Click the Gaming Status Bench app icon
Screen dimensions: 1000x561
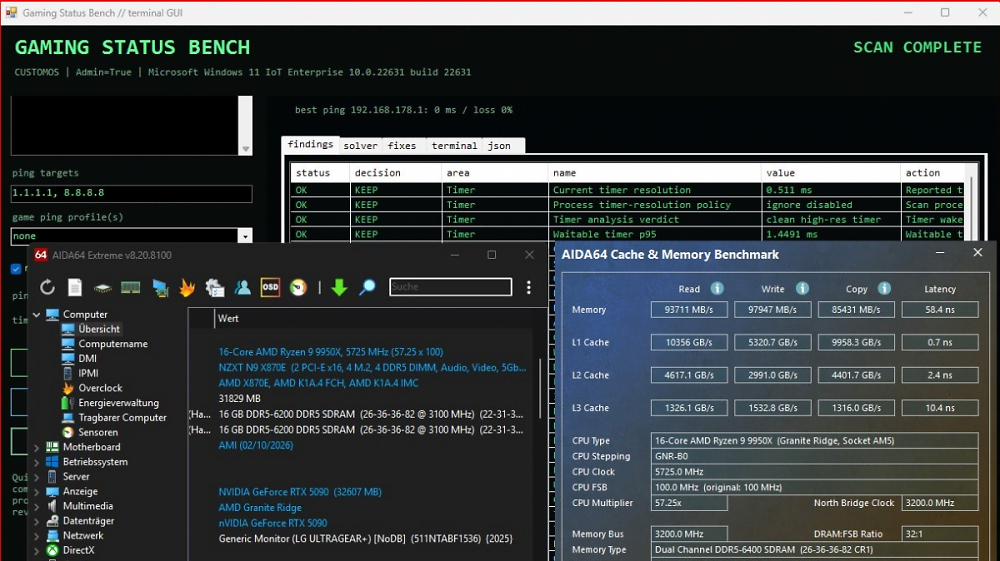(11, 13)
